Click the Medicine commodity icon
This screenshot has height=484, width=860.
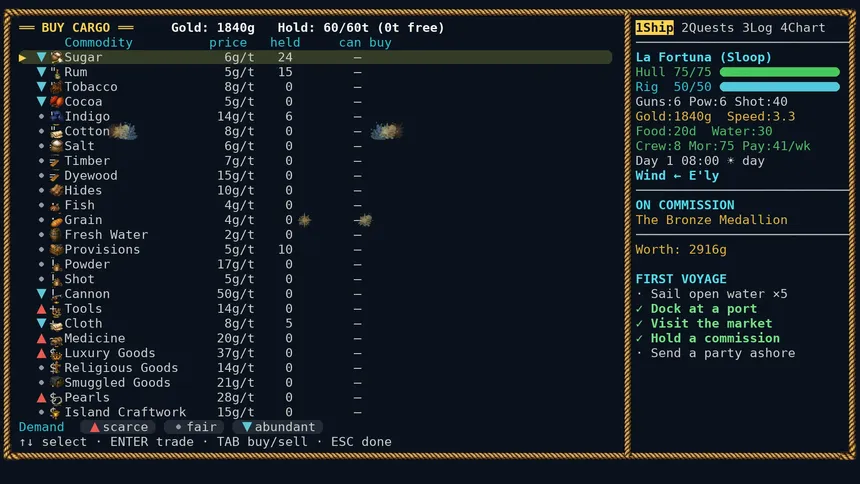click(x=56, y=339)
